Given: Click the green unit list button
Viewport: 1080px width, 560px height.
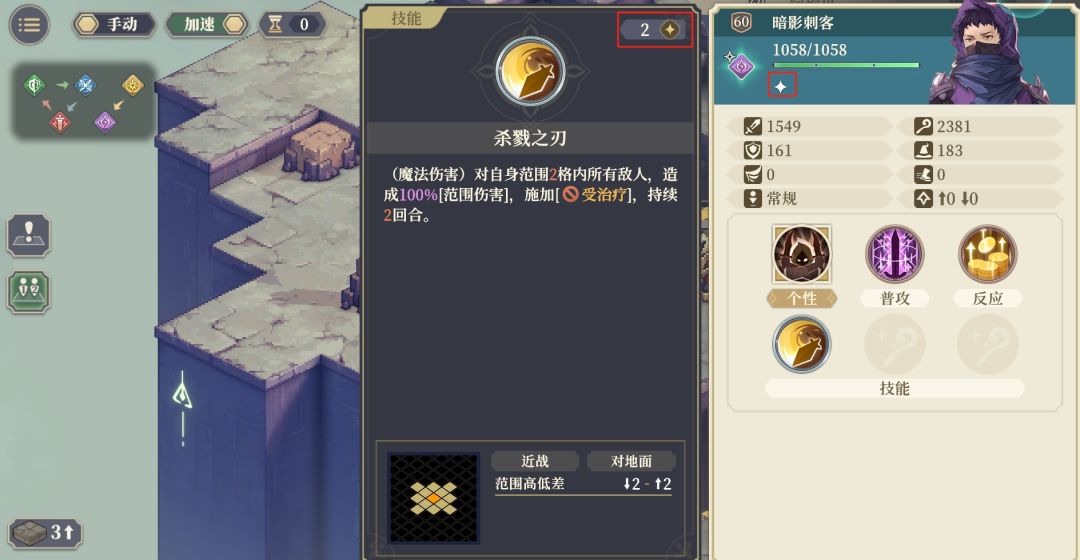Looking at the screenshot, I should coord(28,292).
